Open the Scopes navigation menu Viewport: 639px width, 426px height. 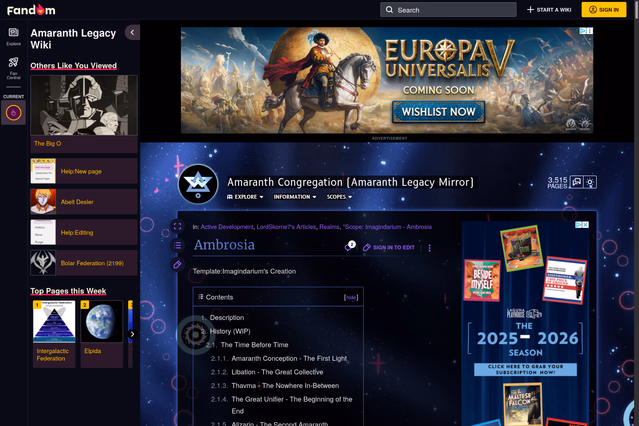point(339,197)
